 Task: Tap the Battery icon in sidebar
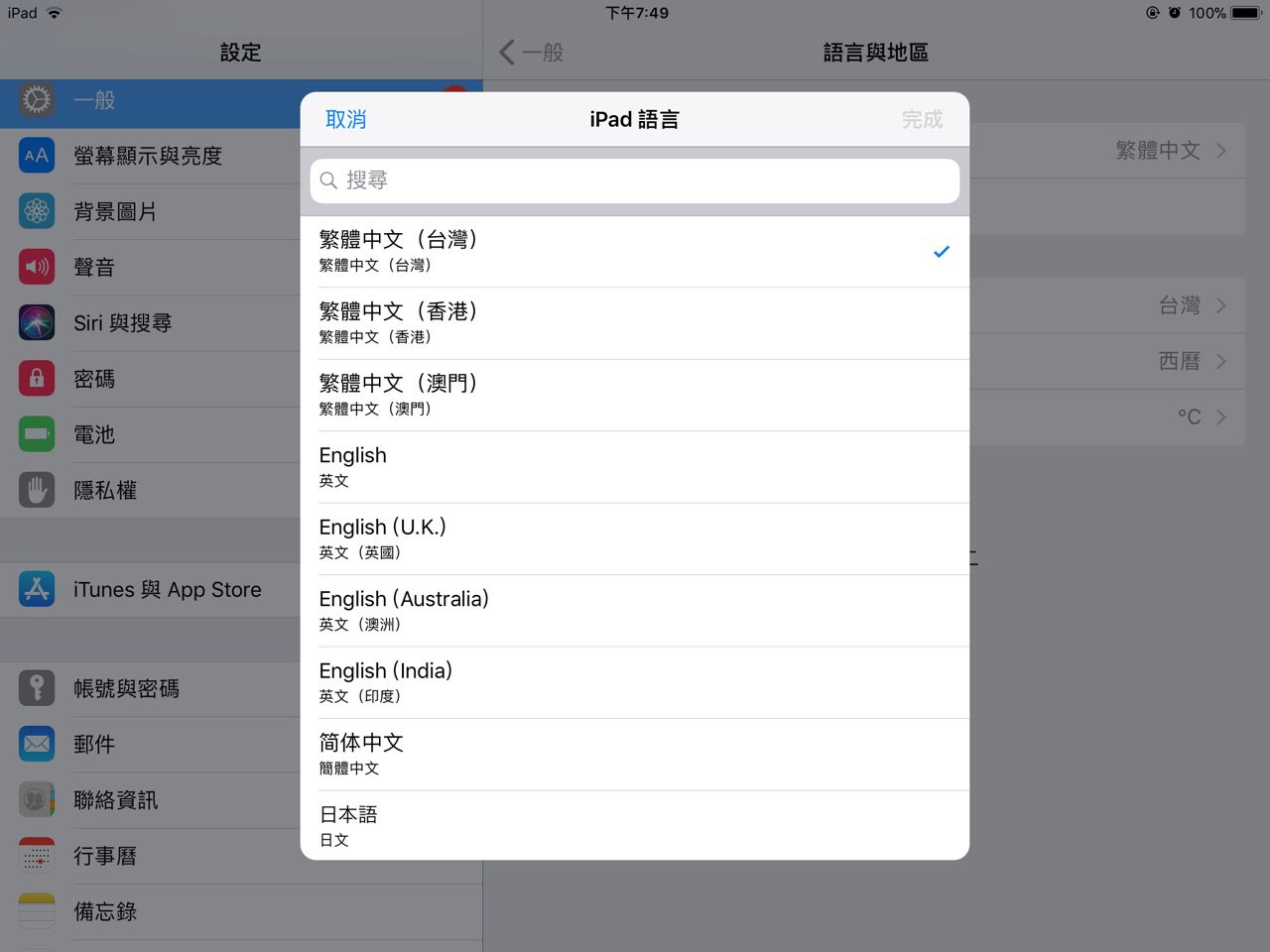37,433
